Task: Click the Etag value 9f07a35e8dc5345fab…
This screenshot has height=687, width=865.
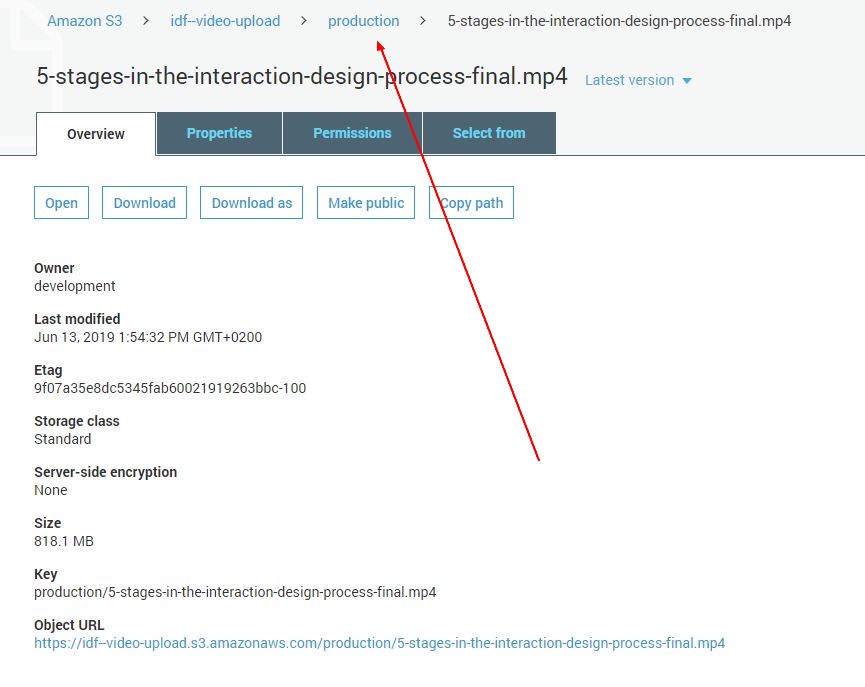Action: 170,388
